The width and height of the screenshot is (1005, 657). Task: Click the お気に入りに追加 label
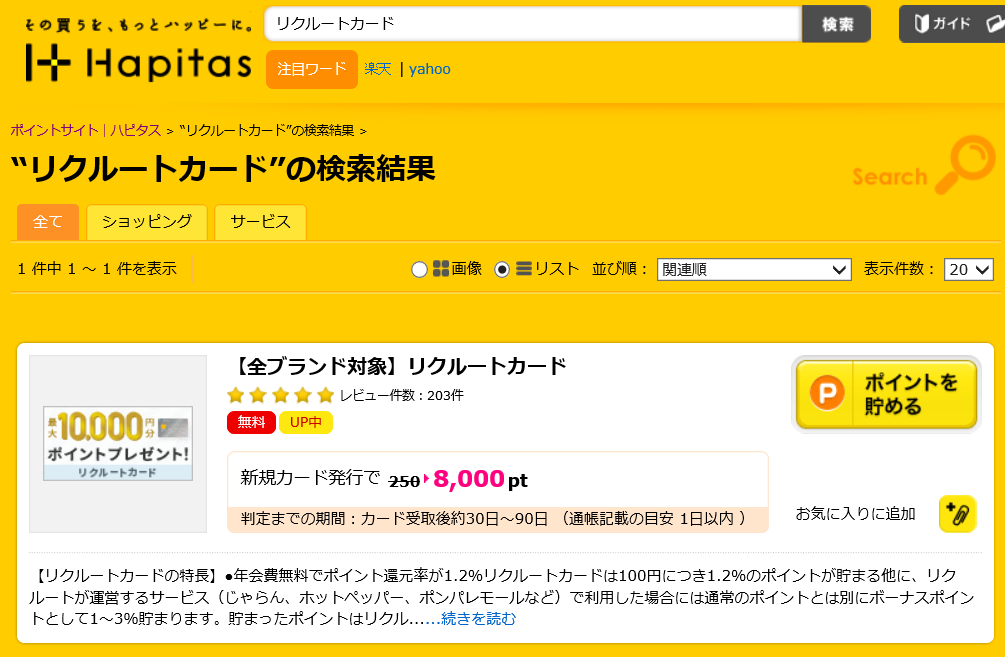tap(856, 514)
